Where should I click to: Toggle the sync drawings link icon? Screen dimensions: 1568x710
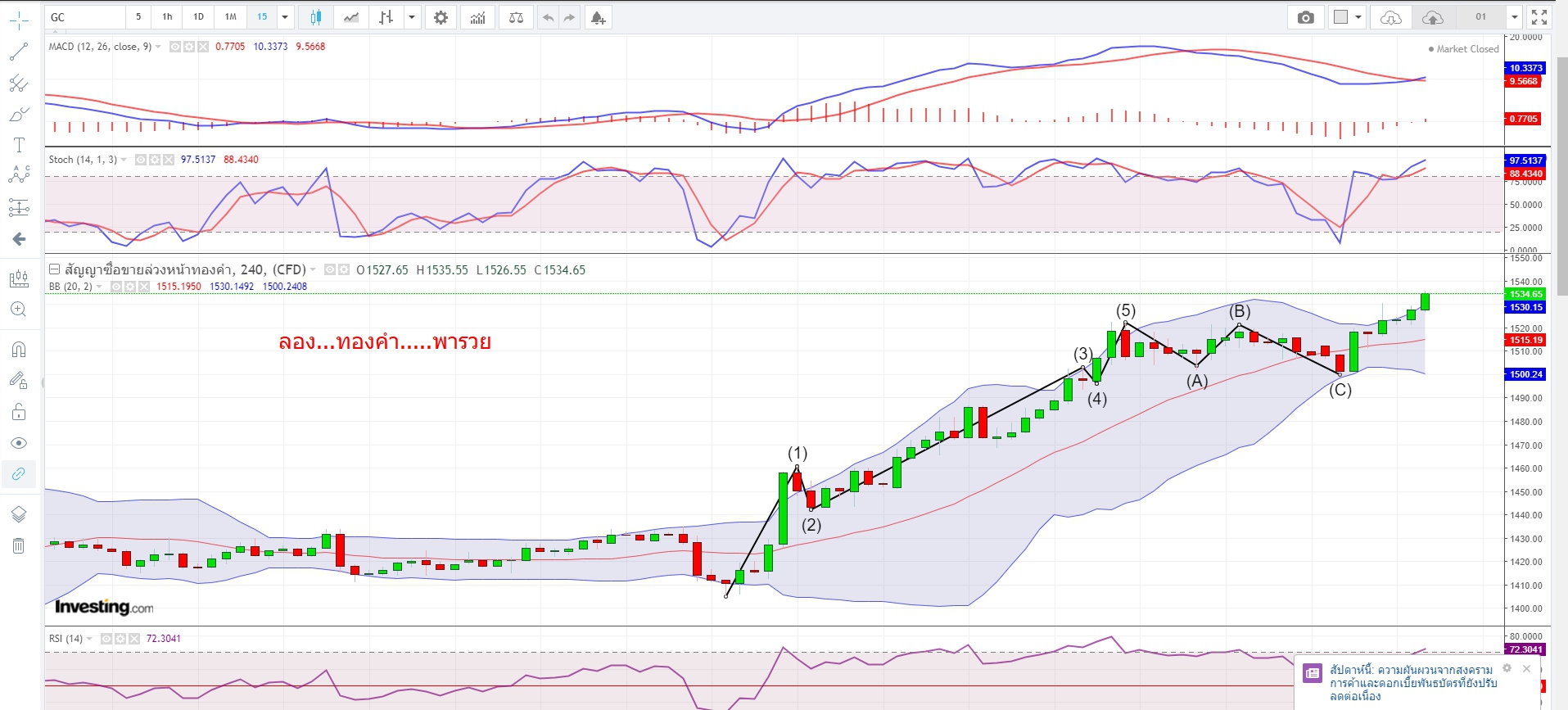pyautogui.click(x=19, y=473)
